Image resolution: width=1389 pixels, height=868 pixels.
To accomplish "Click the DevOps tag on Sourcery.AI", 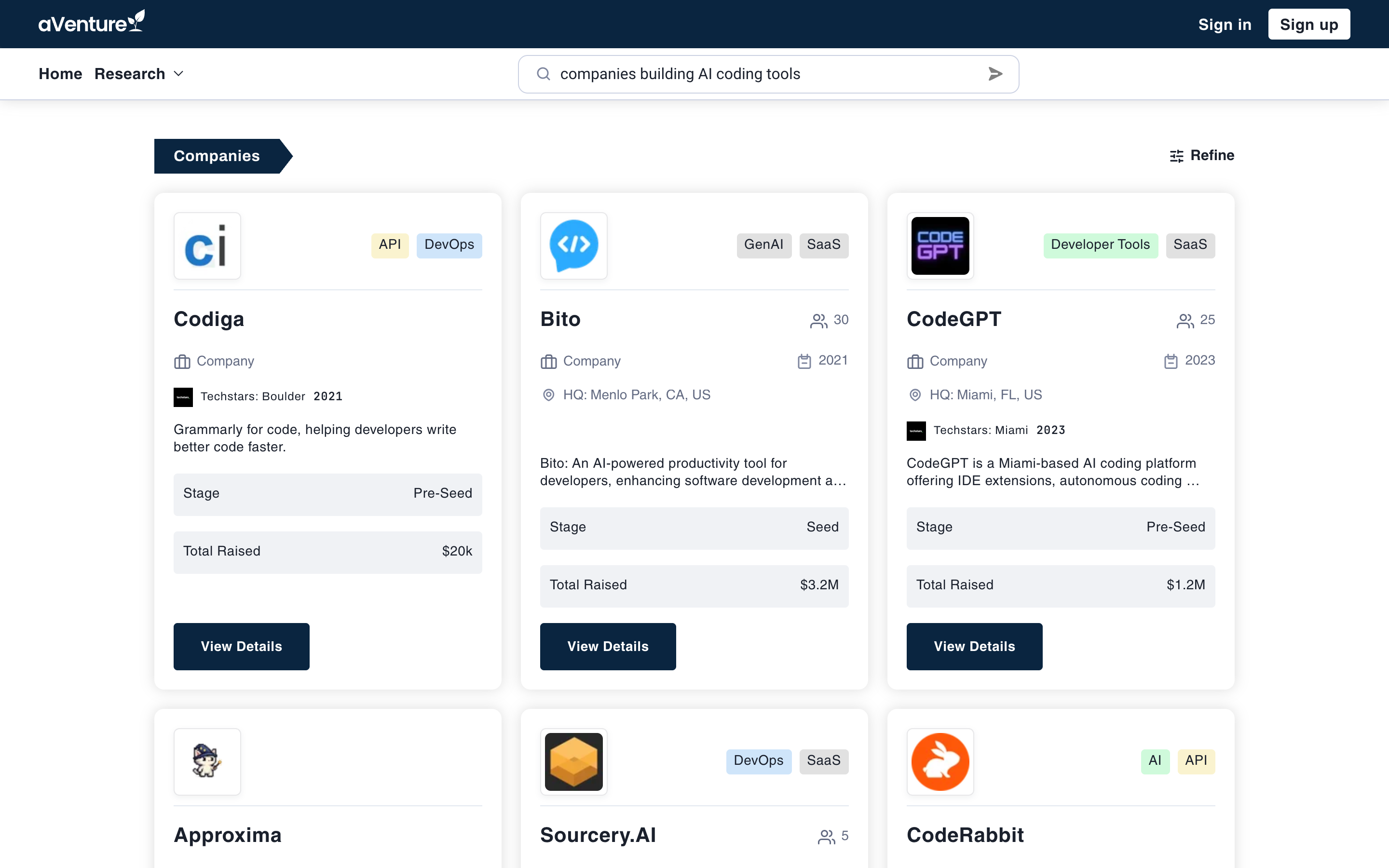I will click(759, 761).
